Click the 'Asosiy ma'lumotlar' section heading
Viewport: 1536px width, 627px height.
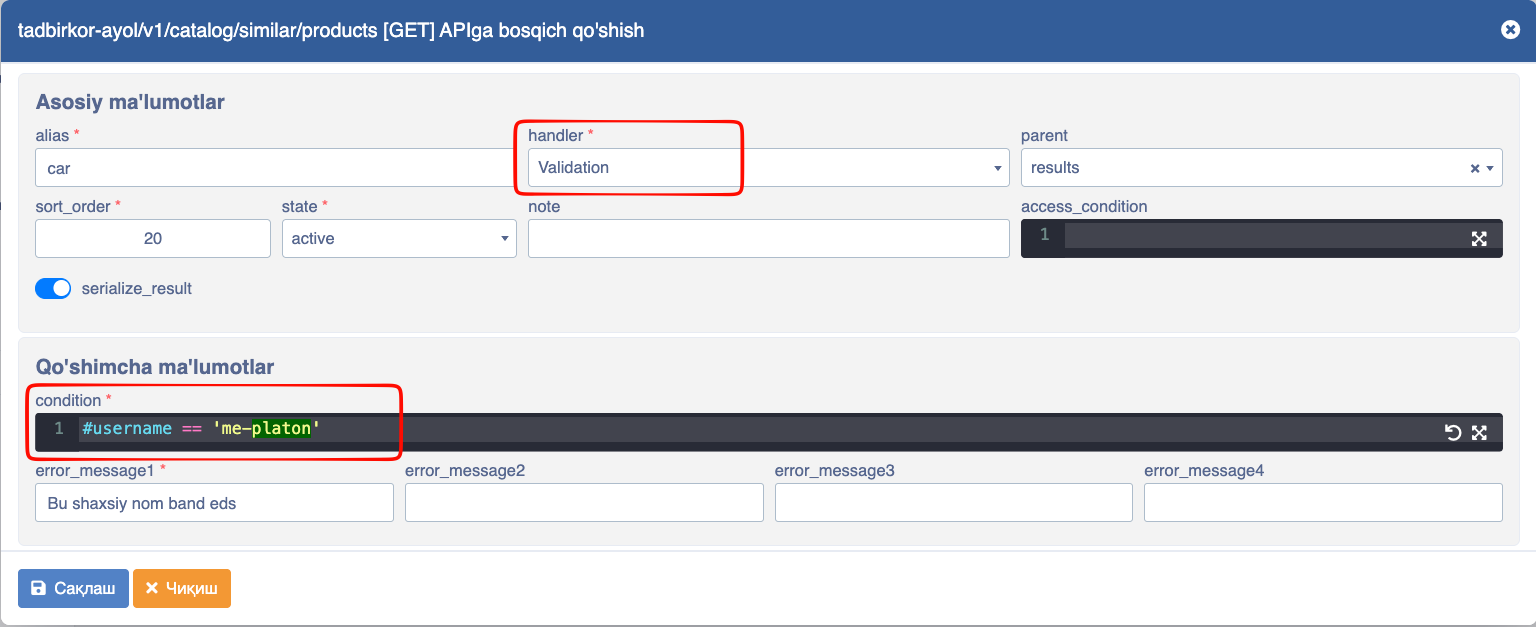coord(130,102)
